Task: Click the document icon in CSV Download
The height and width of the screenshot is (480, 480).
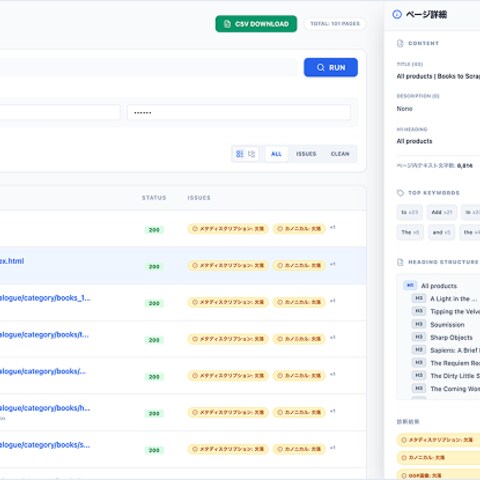Action: tap(227, 24)
